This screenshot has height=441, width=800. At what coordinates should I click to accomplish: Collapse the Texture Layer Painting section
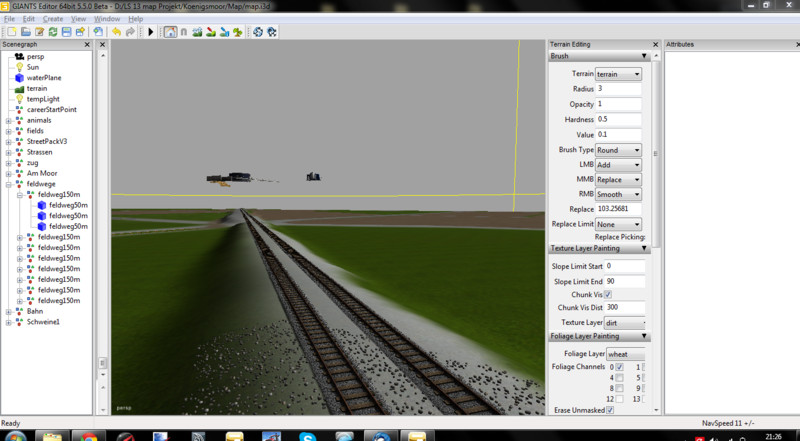click(644, 249)
